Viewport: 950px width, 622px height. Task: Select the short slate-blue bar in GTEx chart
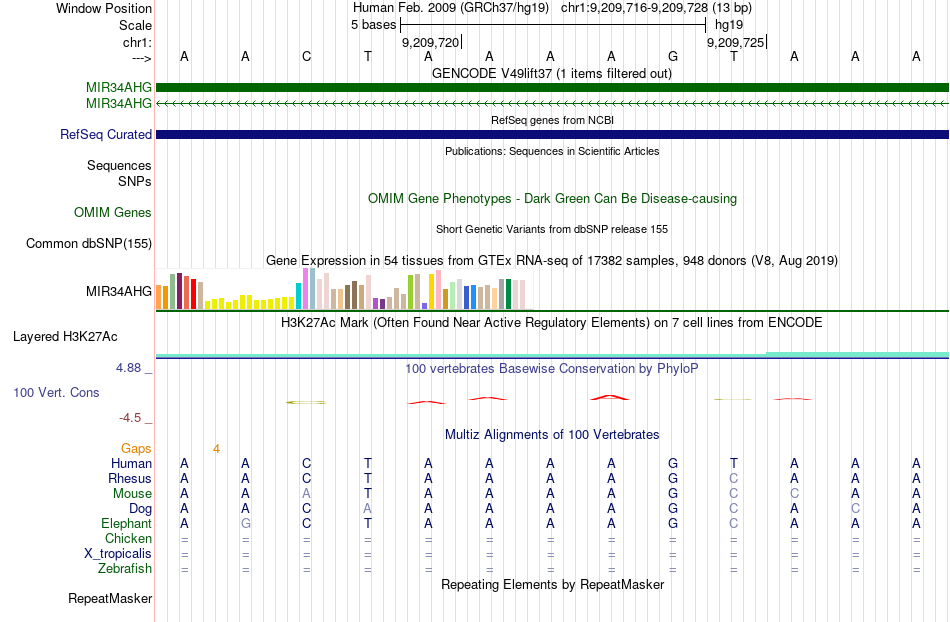tap(424, 306)
